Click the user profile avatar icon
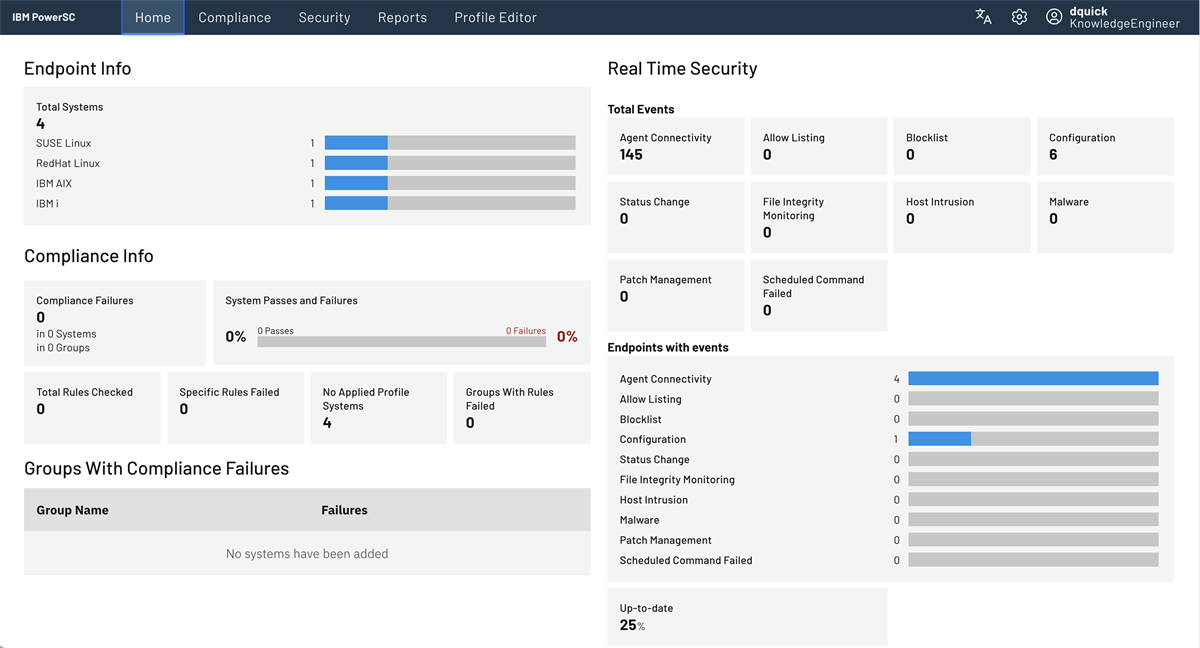The width and height of the screenshot is (1200, 648). pyautogui.click(x=1054, y=17)
